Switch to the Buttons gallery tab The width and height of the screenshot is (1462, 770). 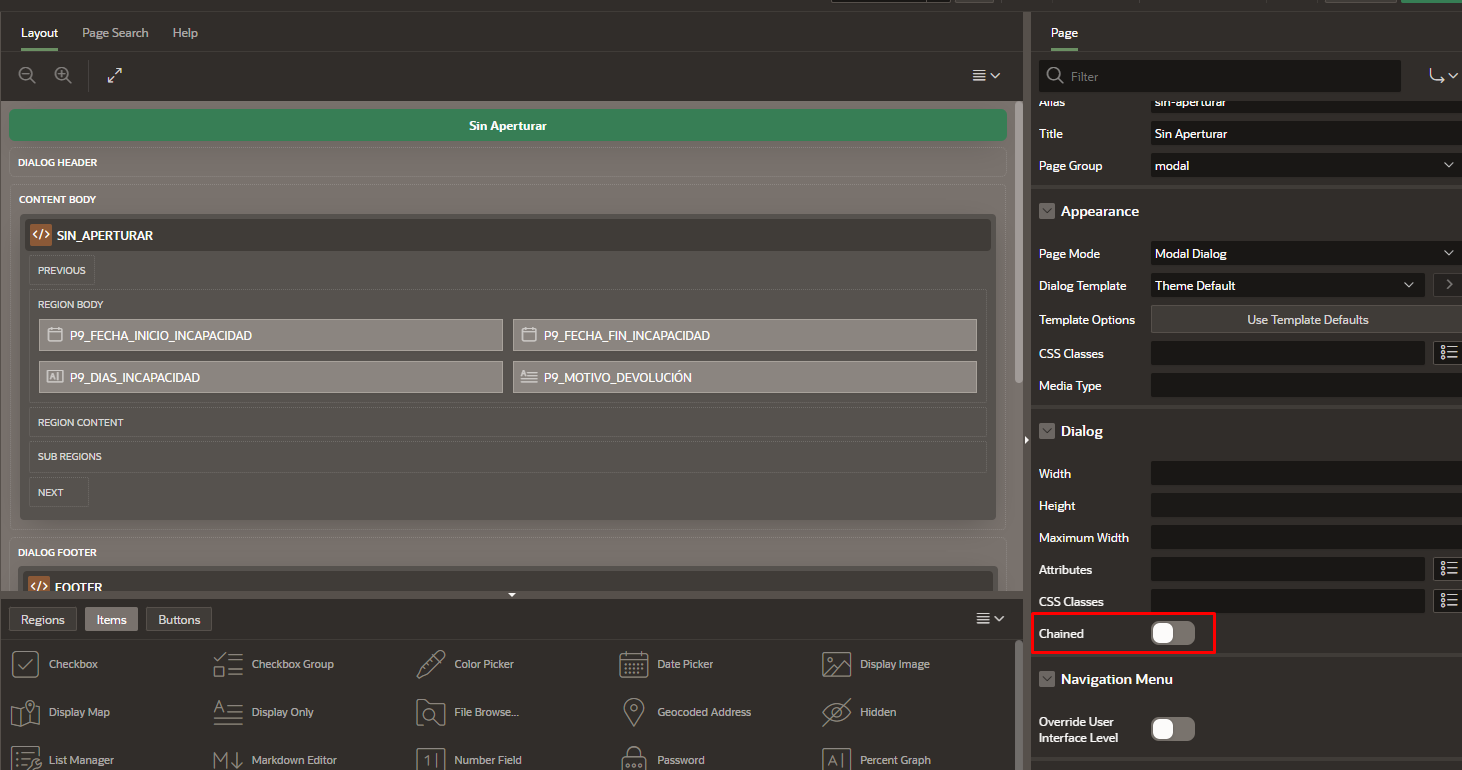(178, 618)
